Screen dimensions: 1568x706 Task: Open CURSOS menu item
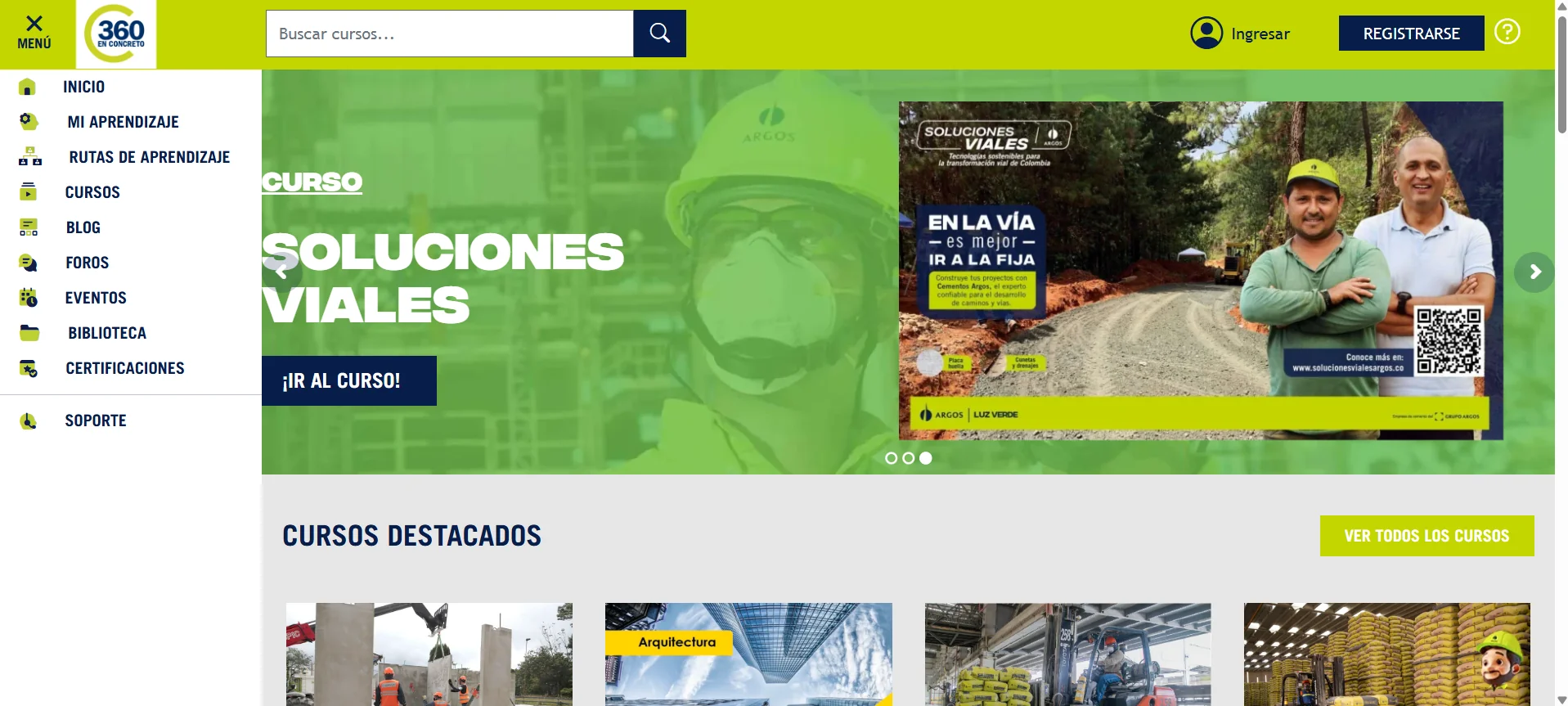92,192
